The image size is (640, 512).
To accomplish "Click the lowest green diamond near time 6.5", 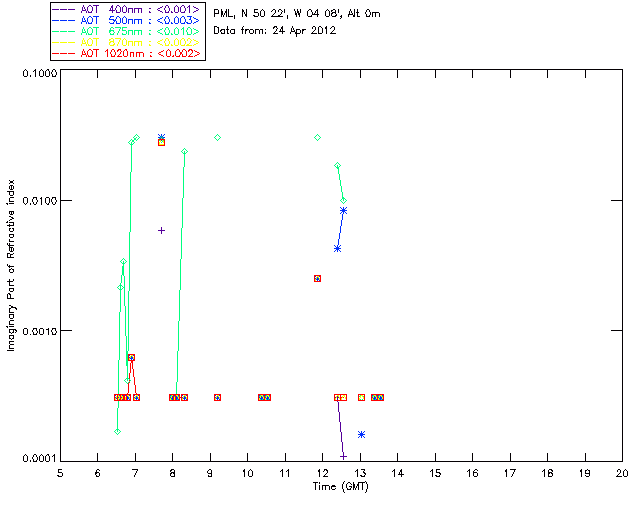I will point(118,432).
